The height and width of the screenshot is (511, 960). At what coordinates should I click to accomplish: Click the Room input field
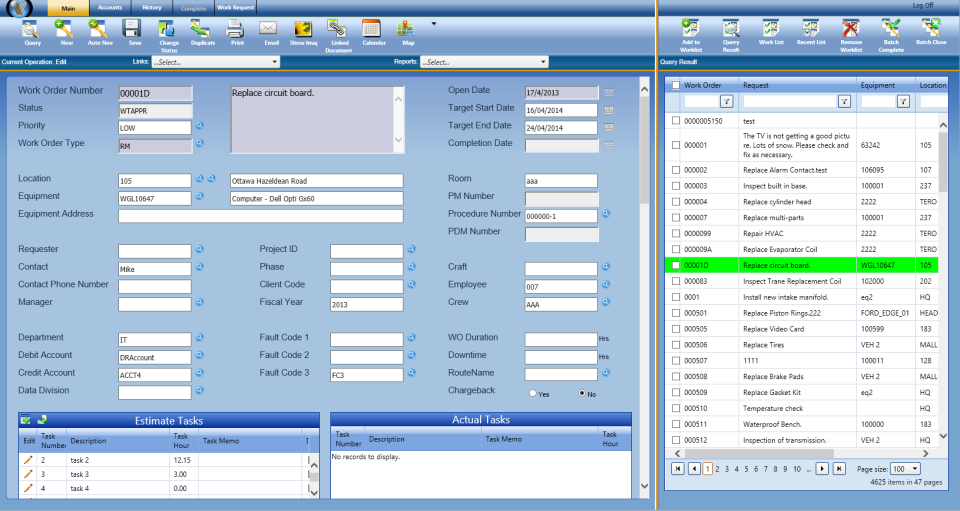561,181
